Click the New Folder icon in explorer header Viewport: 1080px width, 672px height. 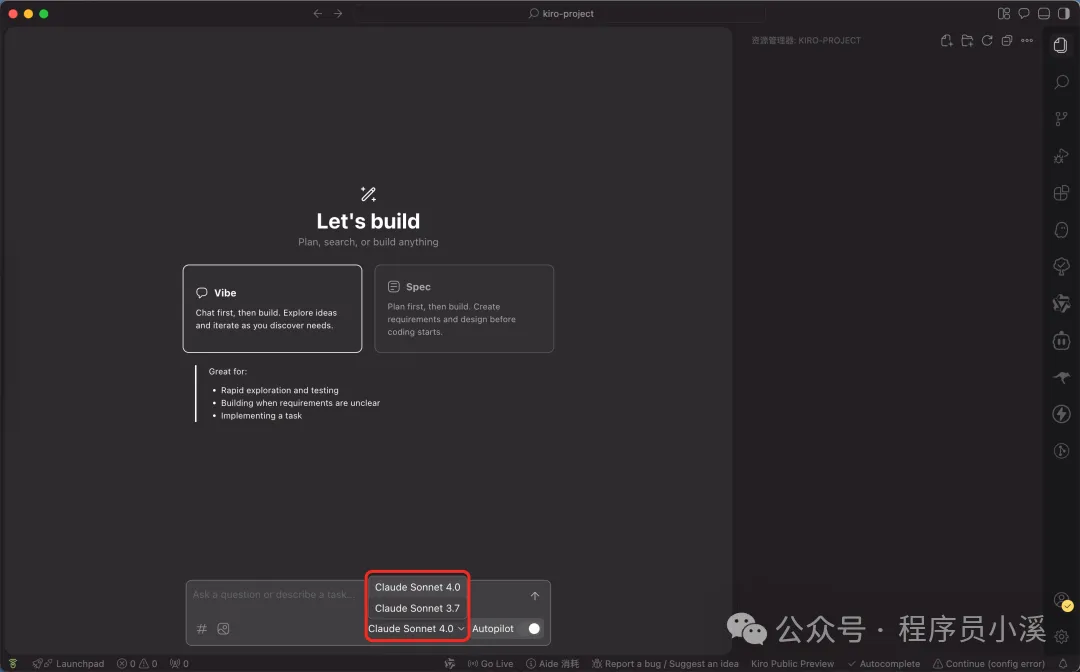(x=967, y=41)
